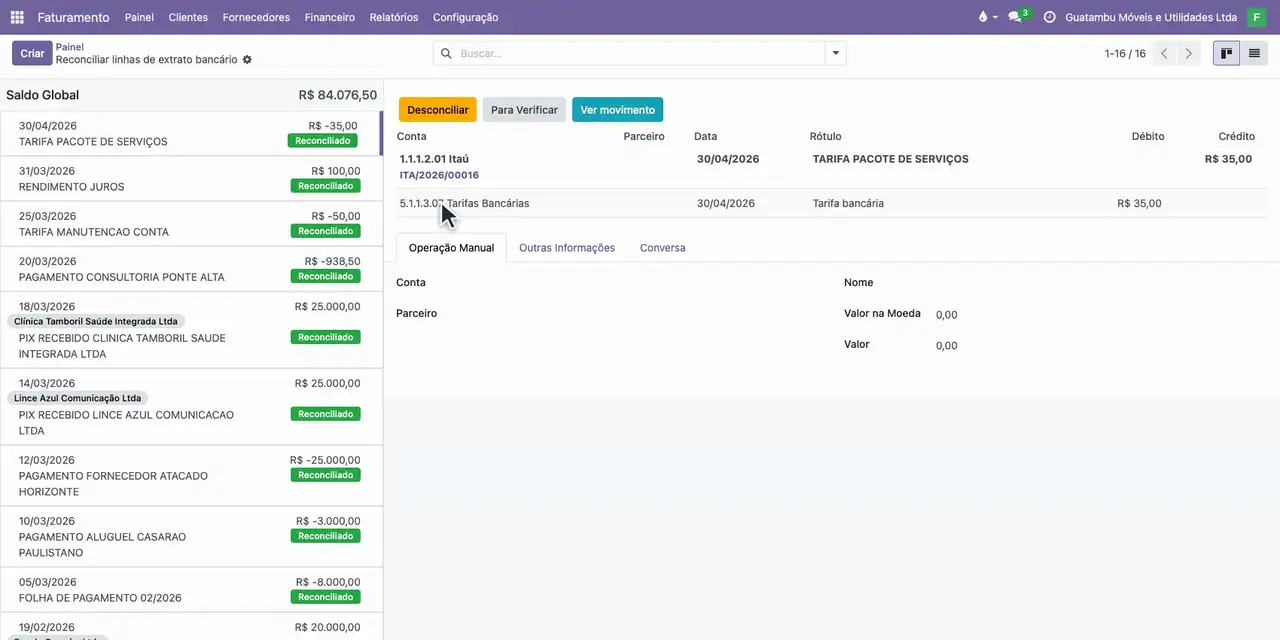This screenshot has height=640, width=1280.
Task: Click the droplet debug icon in navbar
Action: 983,17
